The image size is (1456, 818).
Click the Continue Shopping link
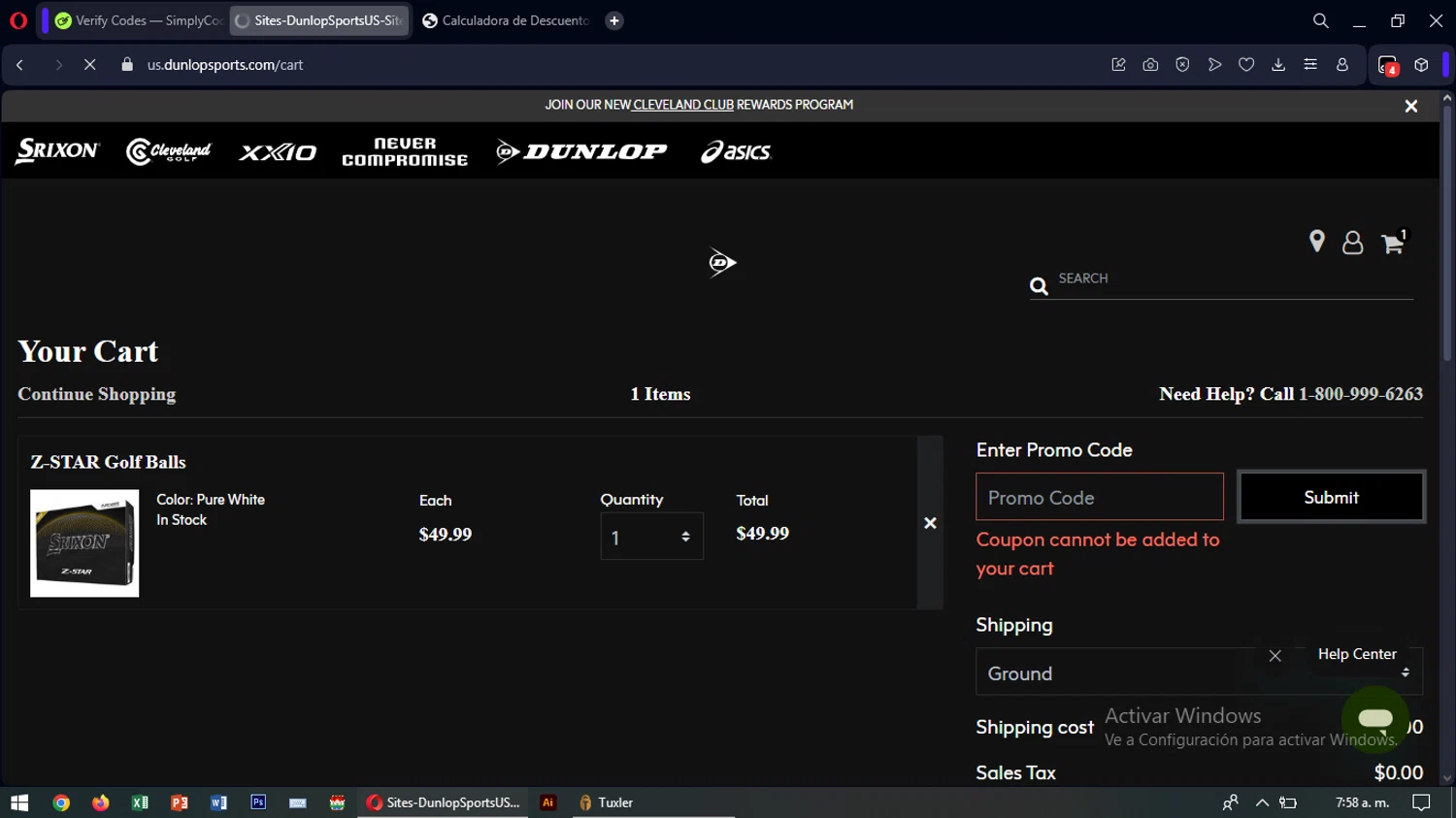coord(96,394)
